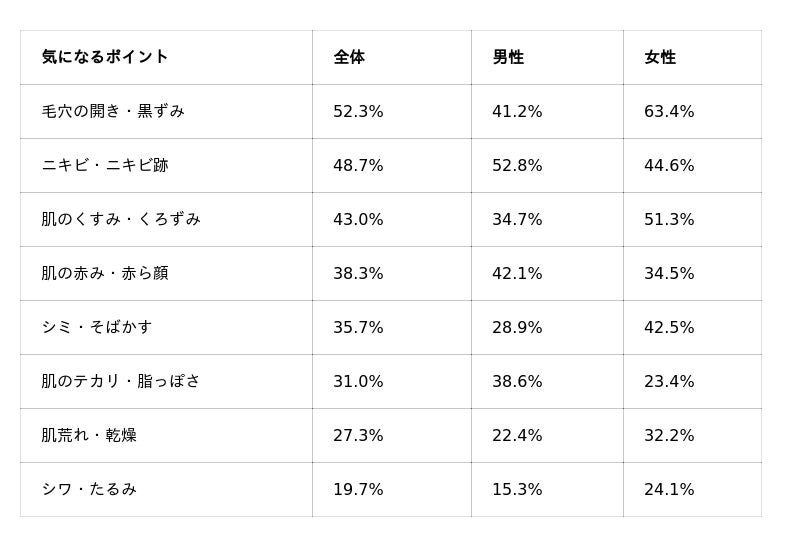The width and height of the screenshot is (800, 547).
Task: Click the 24.1% female value
Action: click(669, 489)
